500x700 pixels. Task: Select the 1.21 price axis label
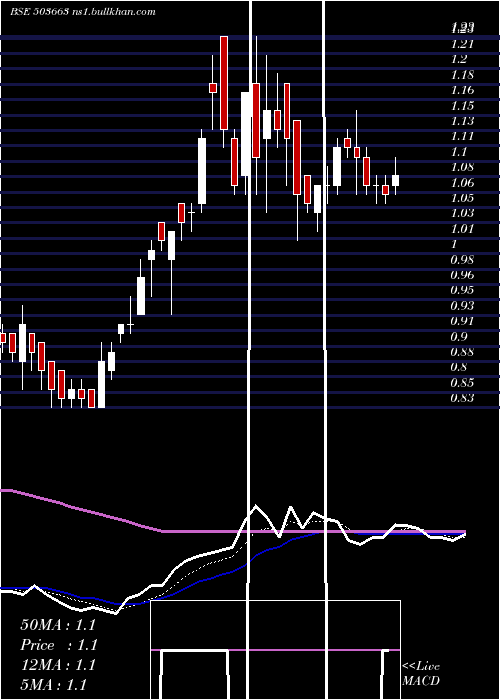click(x=462, y=44)
